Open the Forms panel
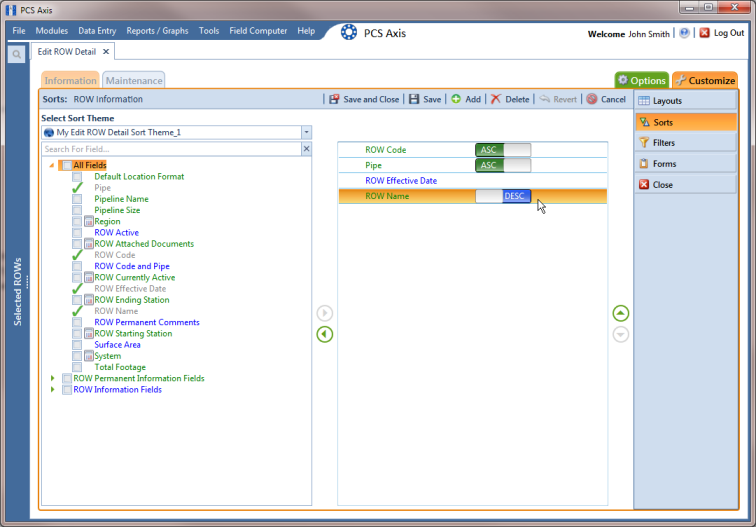 point(686,164)
